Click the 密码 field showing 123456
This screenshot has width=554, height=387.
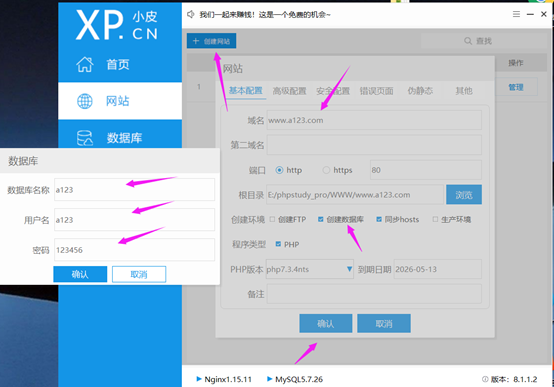(x=134, y=250)
